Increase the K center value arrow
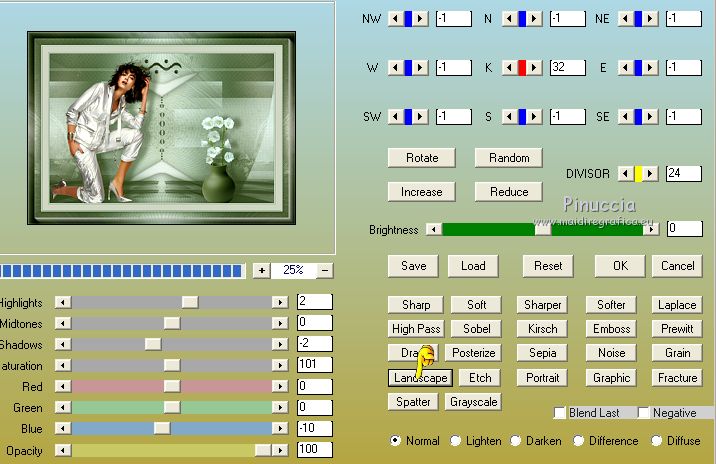Viewport: 716px width, 464px height. pyautogui.click(x=535, y=68)
